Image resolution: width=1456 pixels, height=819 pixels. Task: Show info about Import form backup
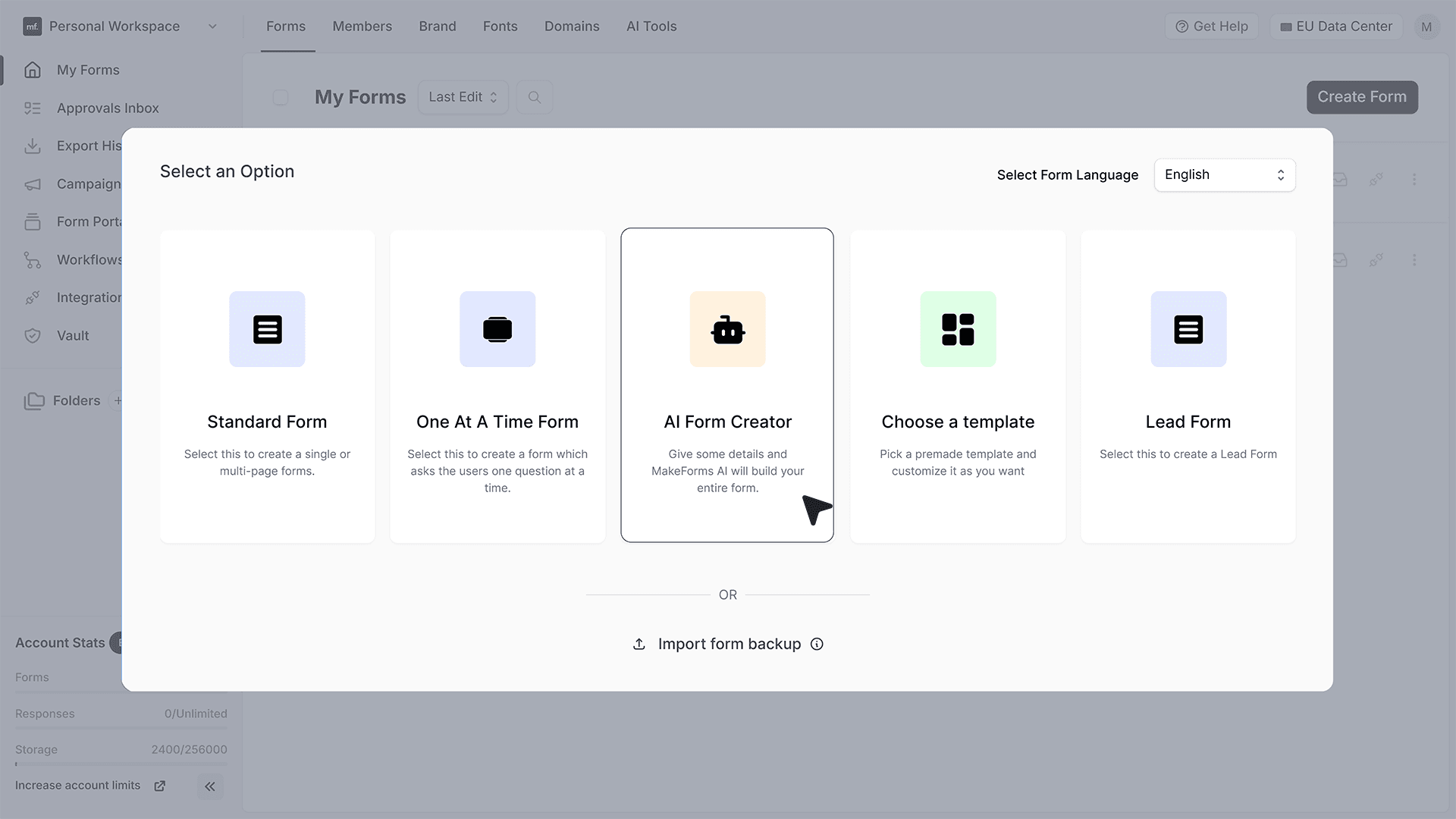click(817, 644)
